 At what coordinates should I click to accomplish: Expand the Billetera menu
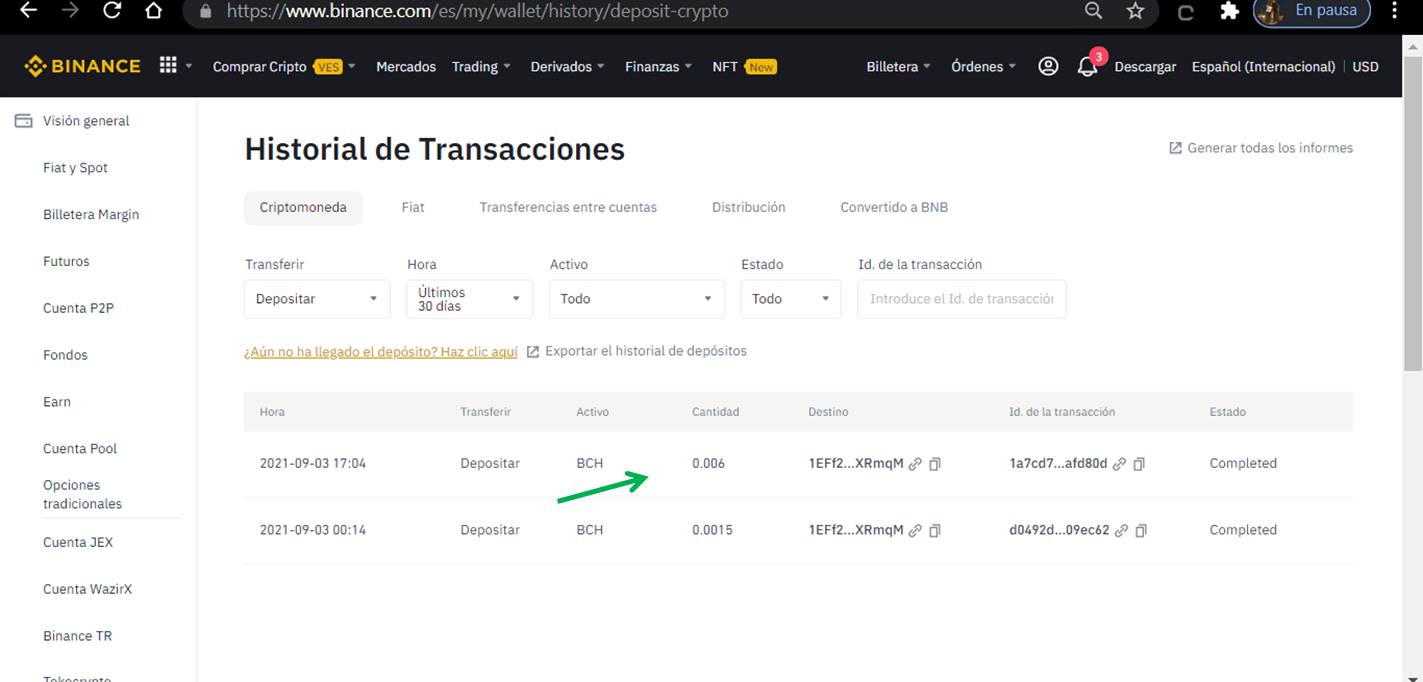coord(898,67)
